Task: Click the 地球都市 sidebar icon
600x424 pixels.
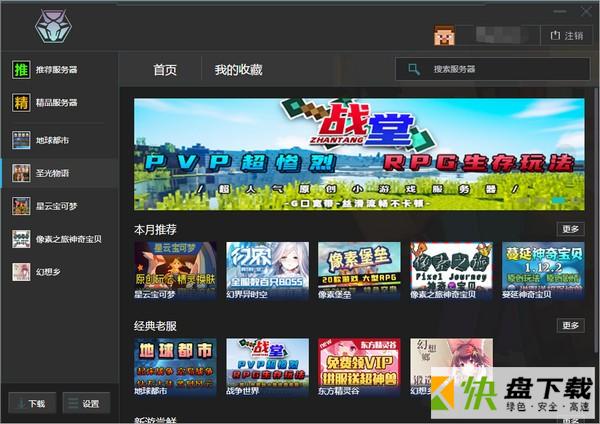Action: 21,140
